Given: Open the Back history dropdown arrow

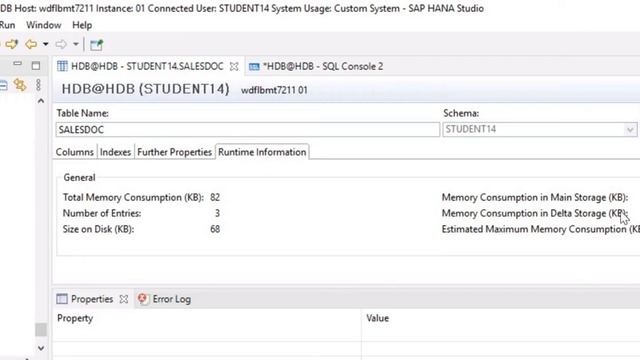Looking at the screenshot, I should (x=46, y=44).
